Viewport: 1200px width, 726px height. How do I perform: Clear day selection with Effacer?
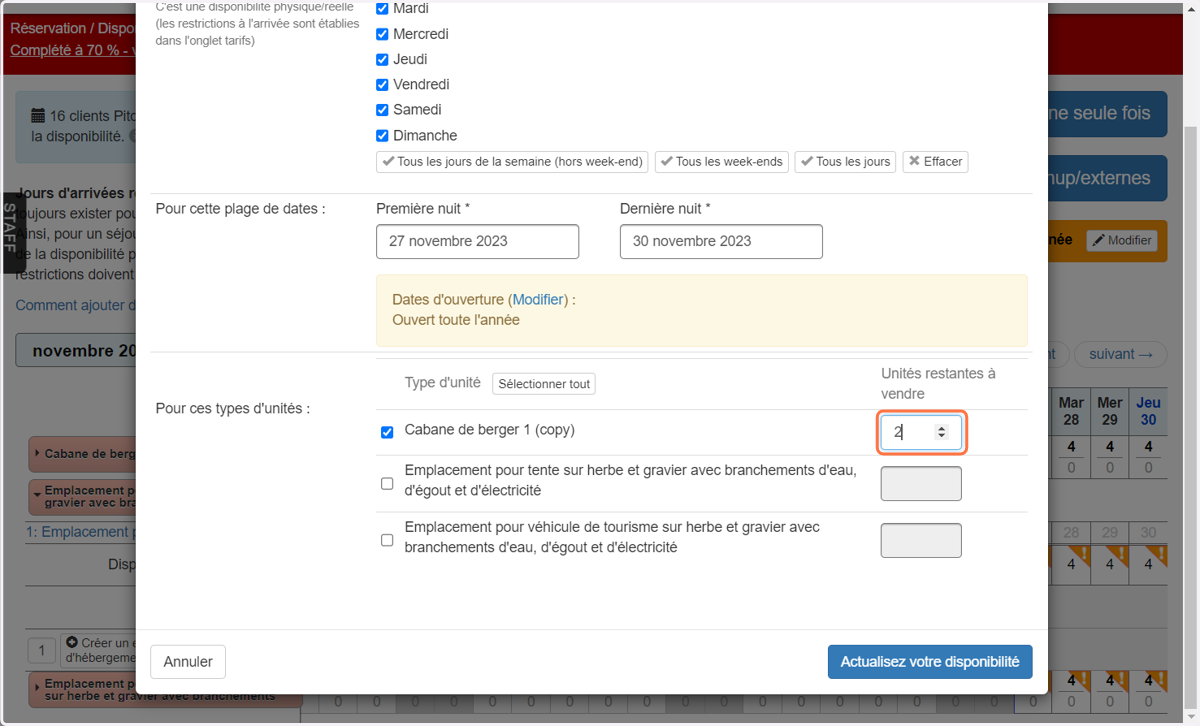click(935, 162)
